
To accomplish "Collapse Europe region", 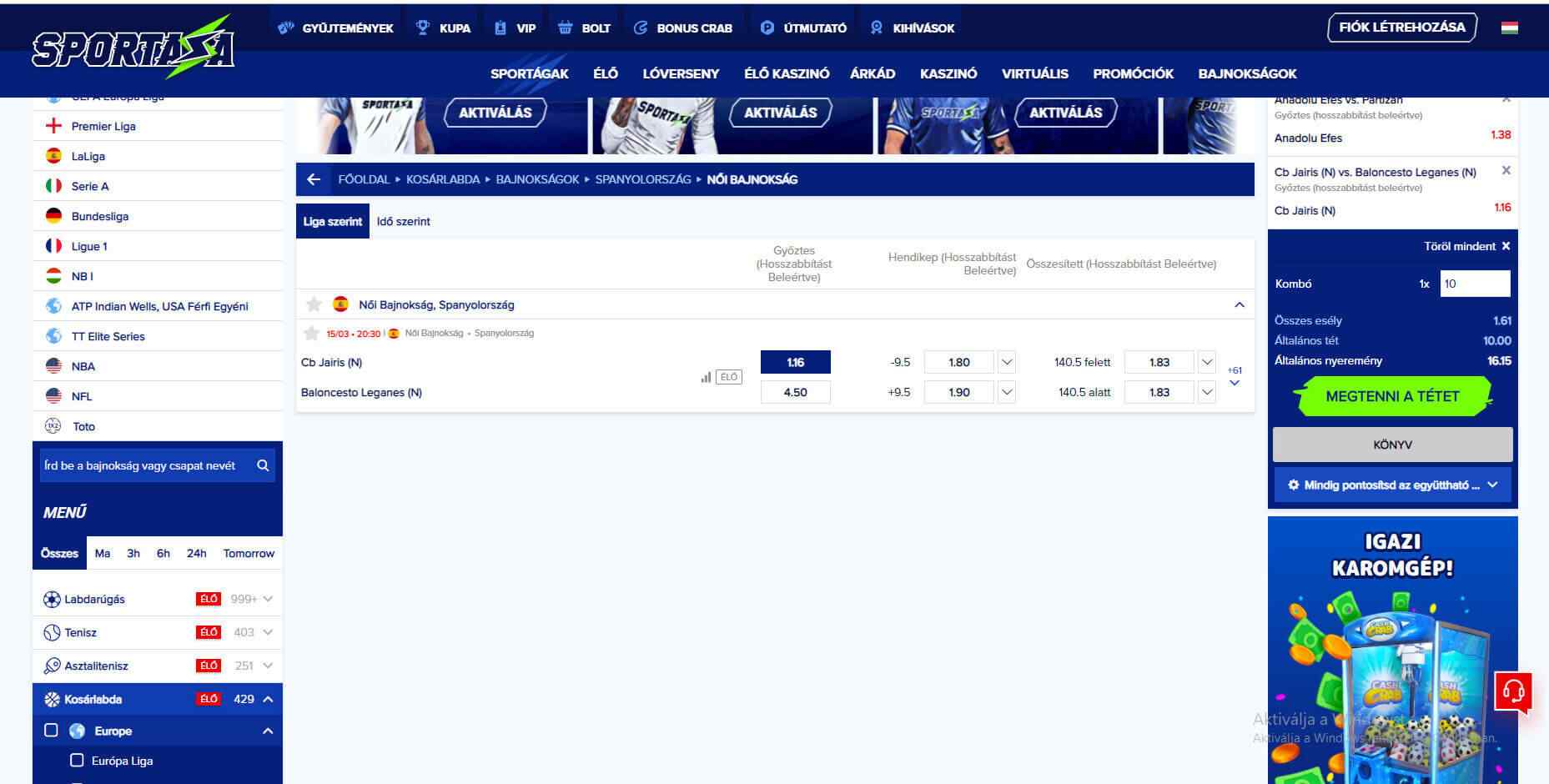I will 268,731.
